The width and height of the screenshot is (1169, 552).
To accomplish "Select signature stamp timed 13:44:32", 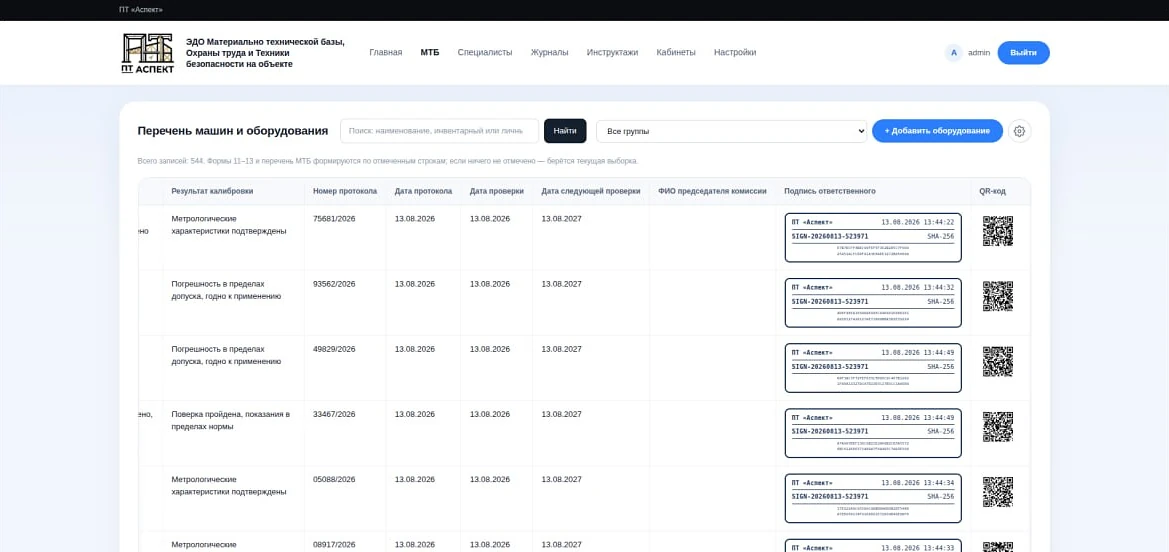I will (873, 303).
